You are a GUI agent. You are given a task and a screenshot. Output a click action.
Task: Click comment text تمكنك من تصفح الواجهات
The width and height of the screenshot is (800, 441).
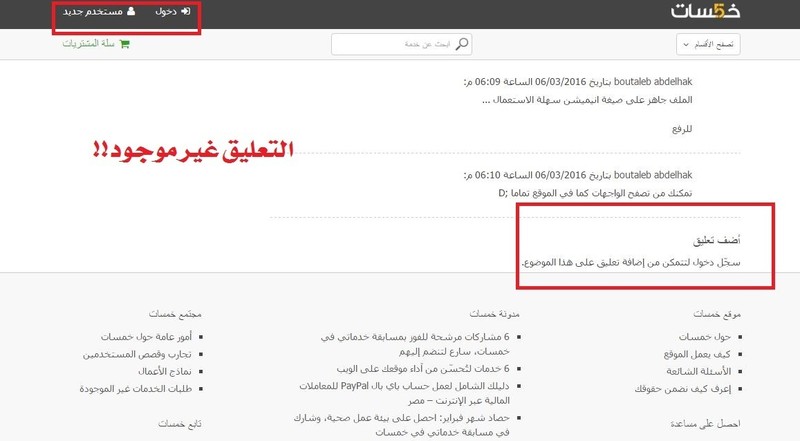(x=595, y=193)
